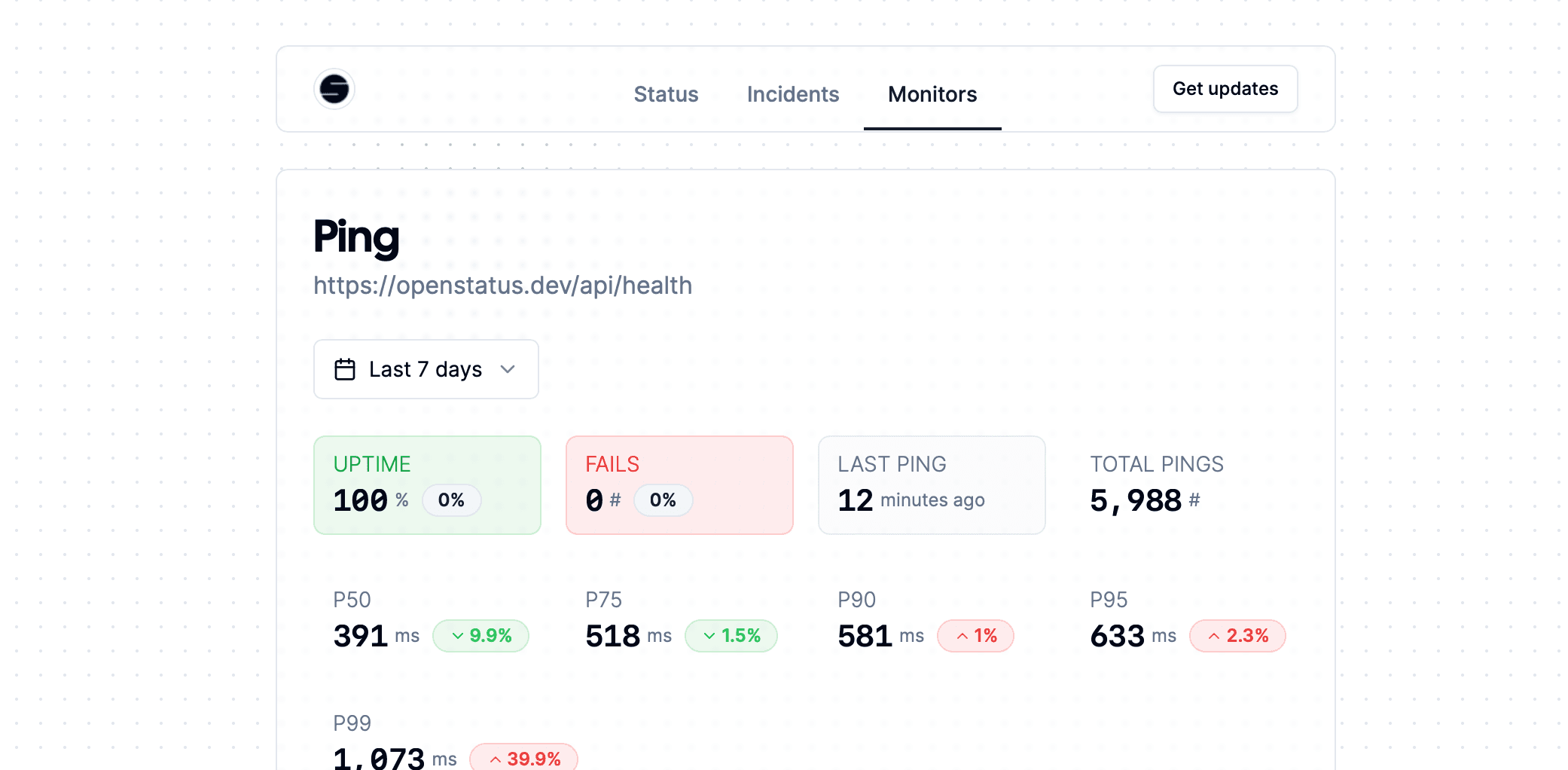
Task: Click the calendar icon in date selector
Action: pyautogui.click(x=345, y=369)
